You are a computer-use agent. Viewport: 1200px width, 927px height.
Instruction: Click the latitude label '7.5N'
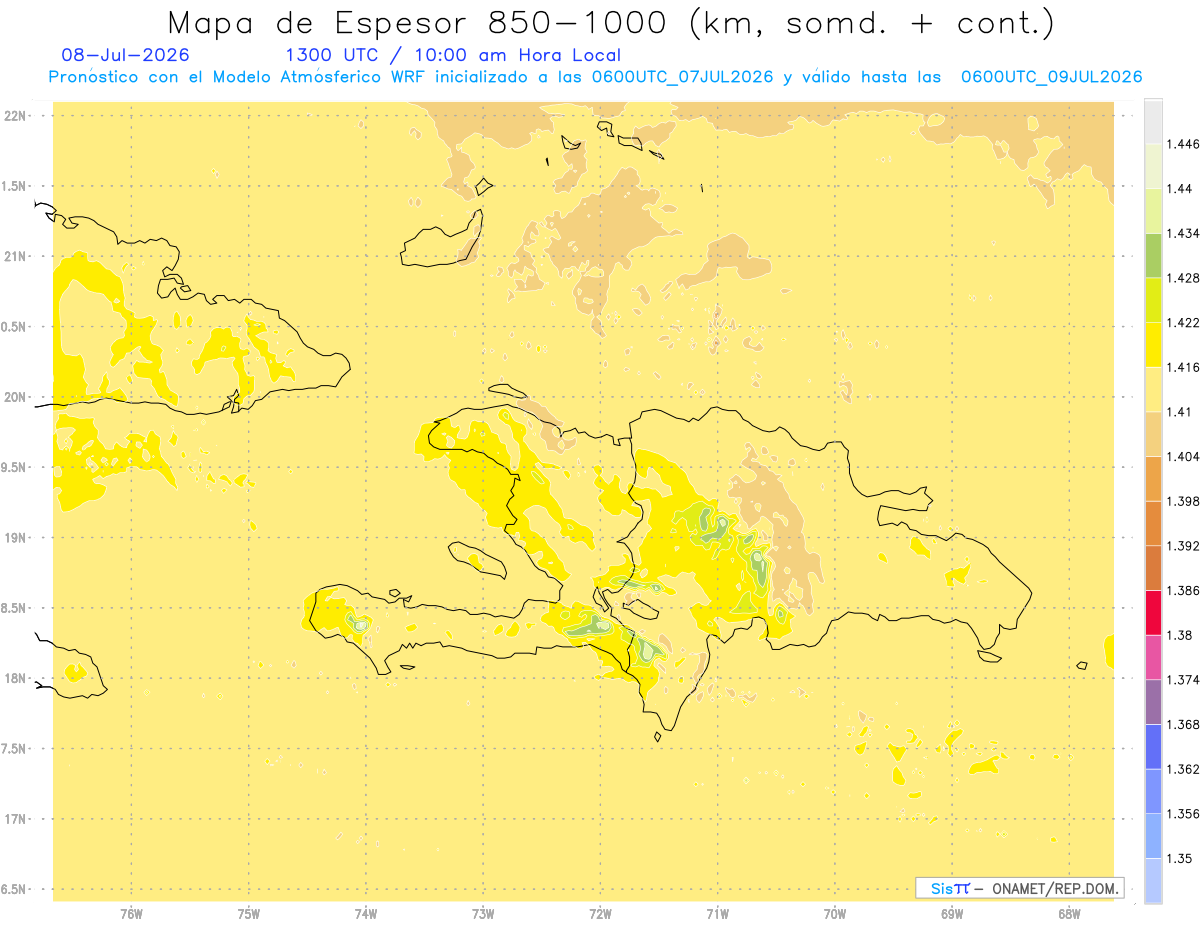[15, 749]
